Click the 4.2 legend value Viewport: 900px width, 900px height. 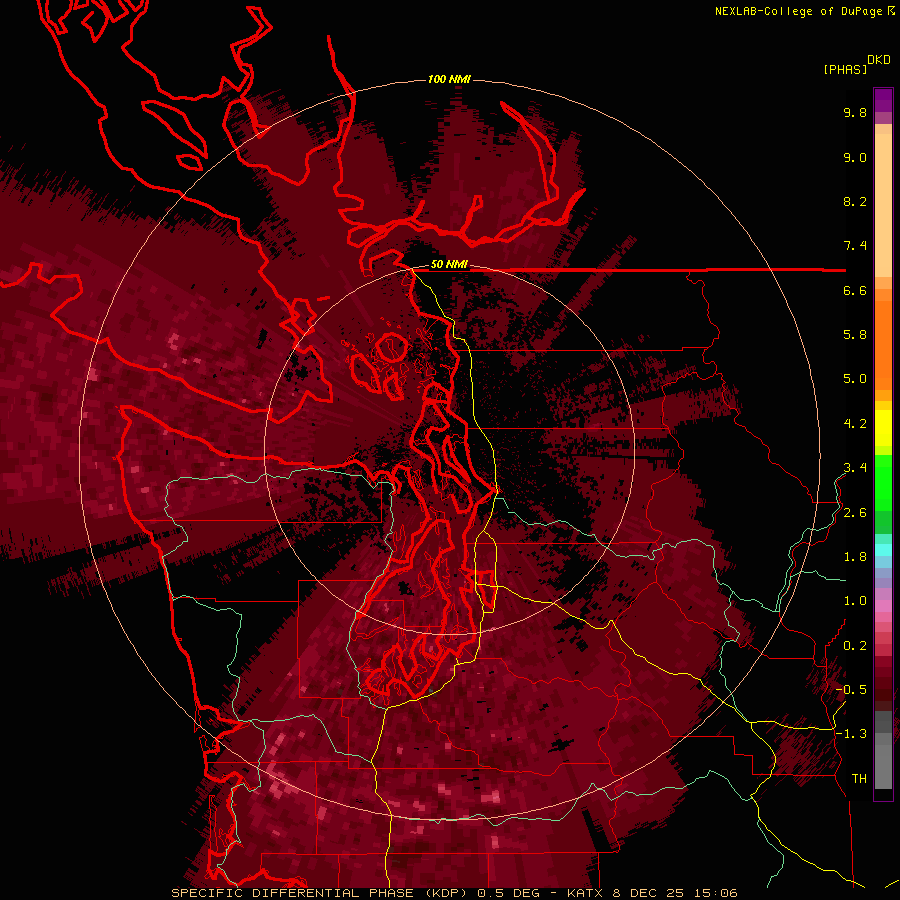855,424
